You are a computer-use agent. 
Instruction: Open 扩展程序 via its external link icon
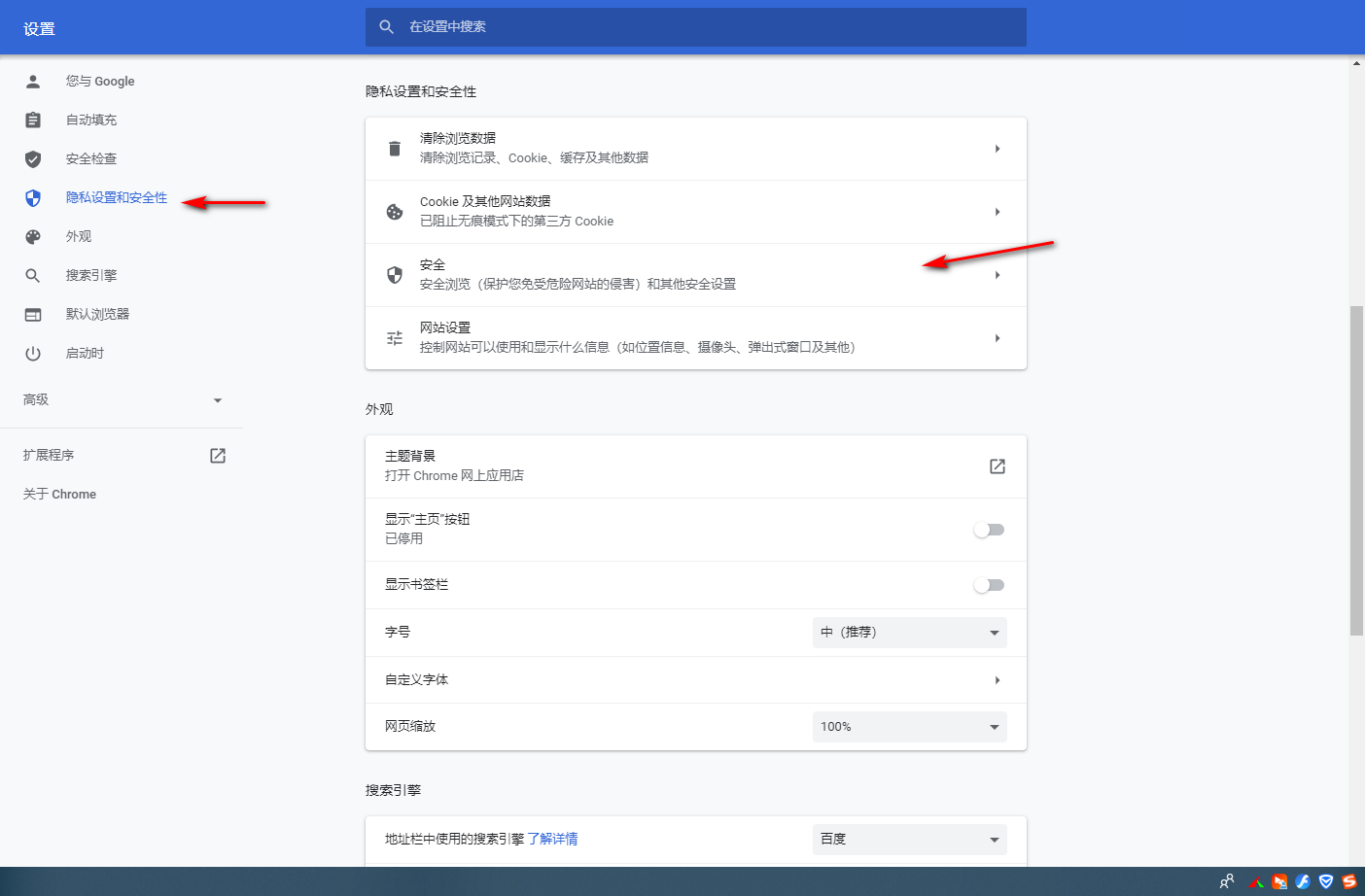pyautogui.click(x=218, y=455)
